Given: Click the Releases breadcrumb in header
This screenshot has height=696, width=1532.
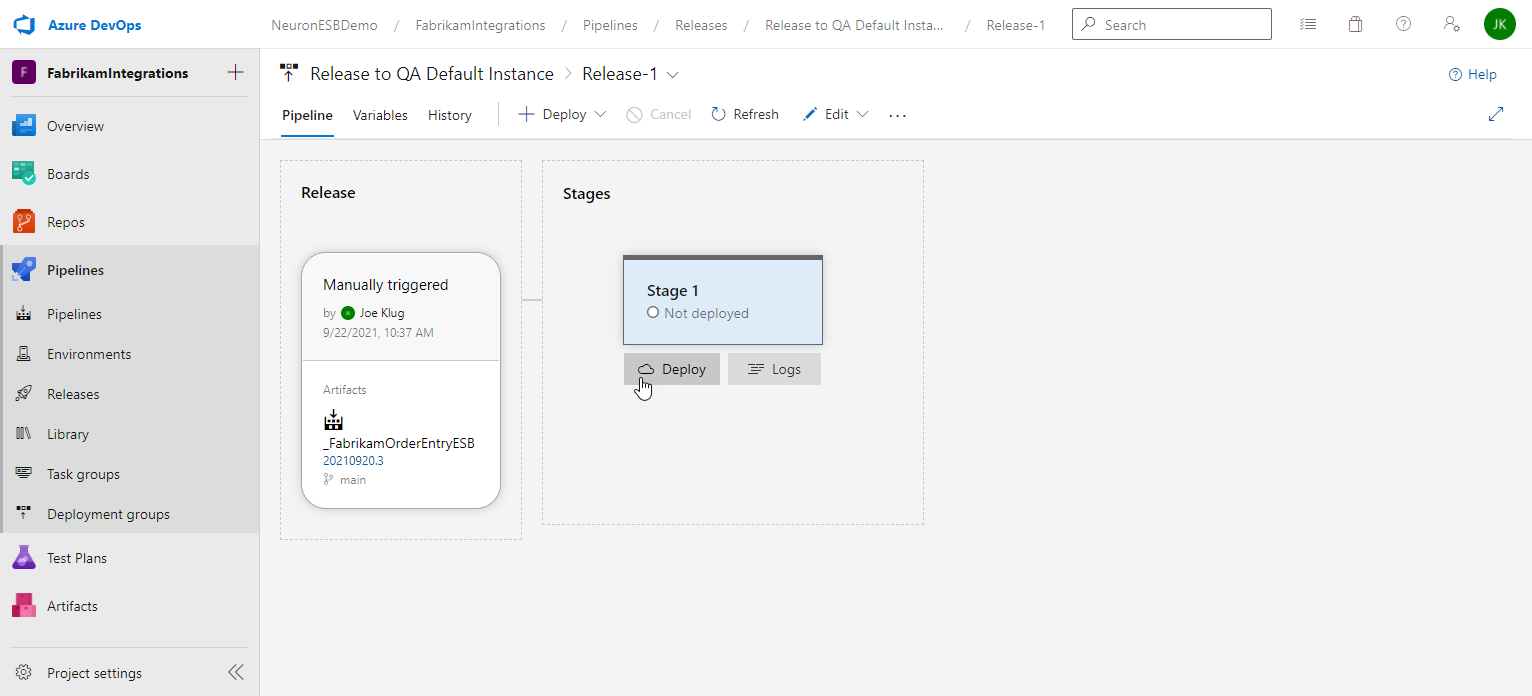Looking at the screenshot, I should click(x=701, y=25).
